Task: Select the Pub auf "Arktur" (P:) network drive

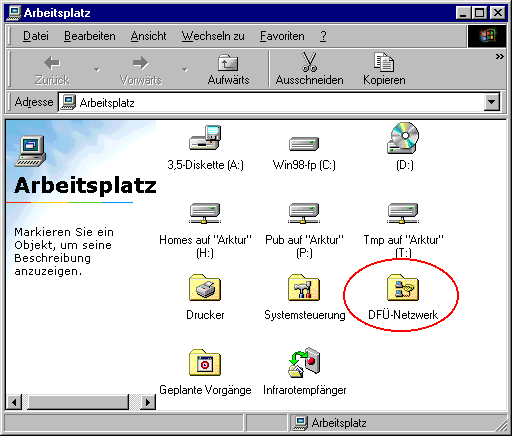Action: point(304,213)
